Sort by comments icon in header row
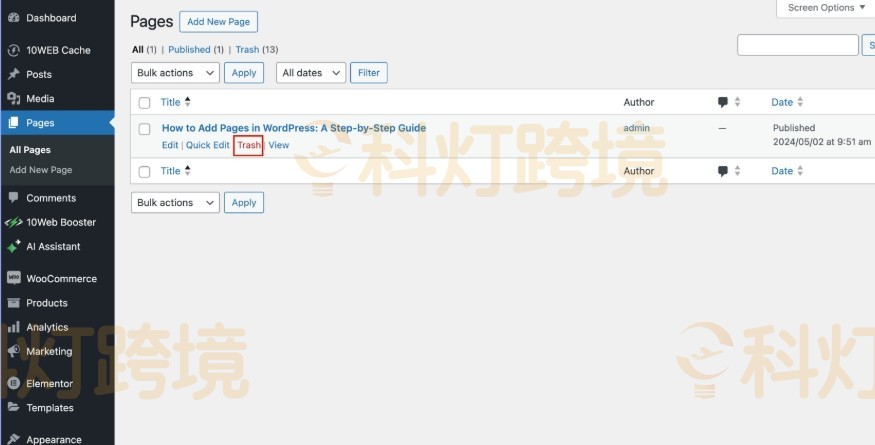Screen dimensions: 875x445 pyautogui.click(x=723, y=102)
